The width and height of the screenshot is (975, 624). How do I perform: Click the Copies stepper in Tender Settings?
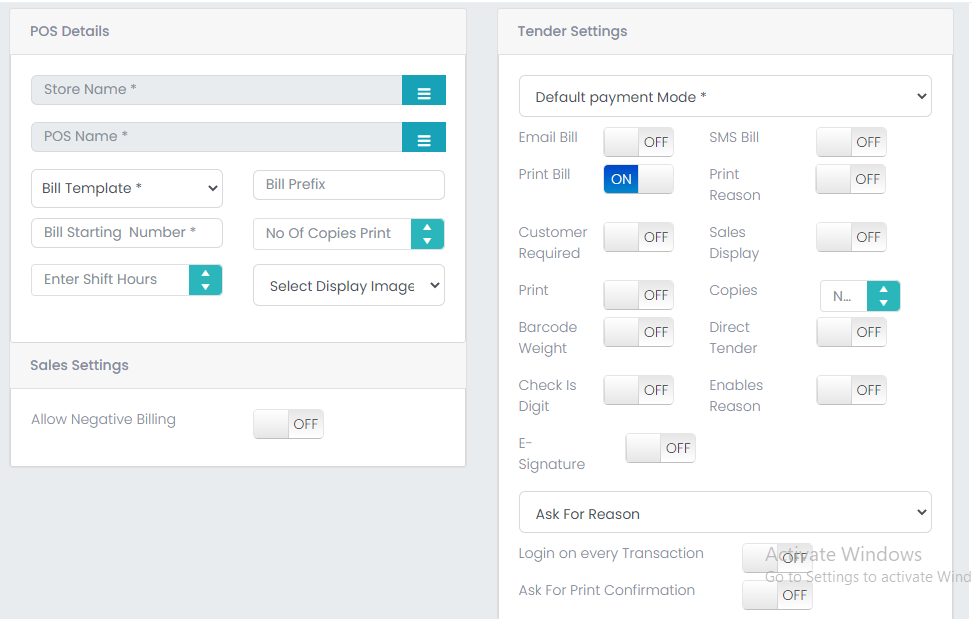tap(884, 296)
